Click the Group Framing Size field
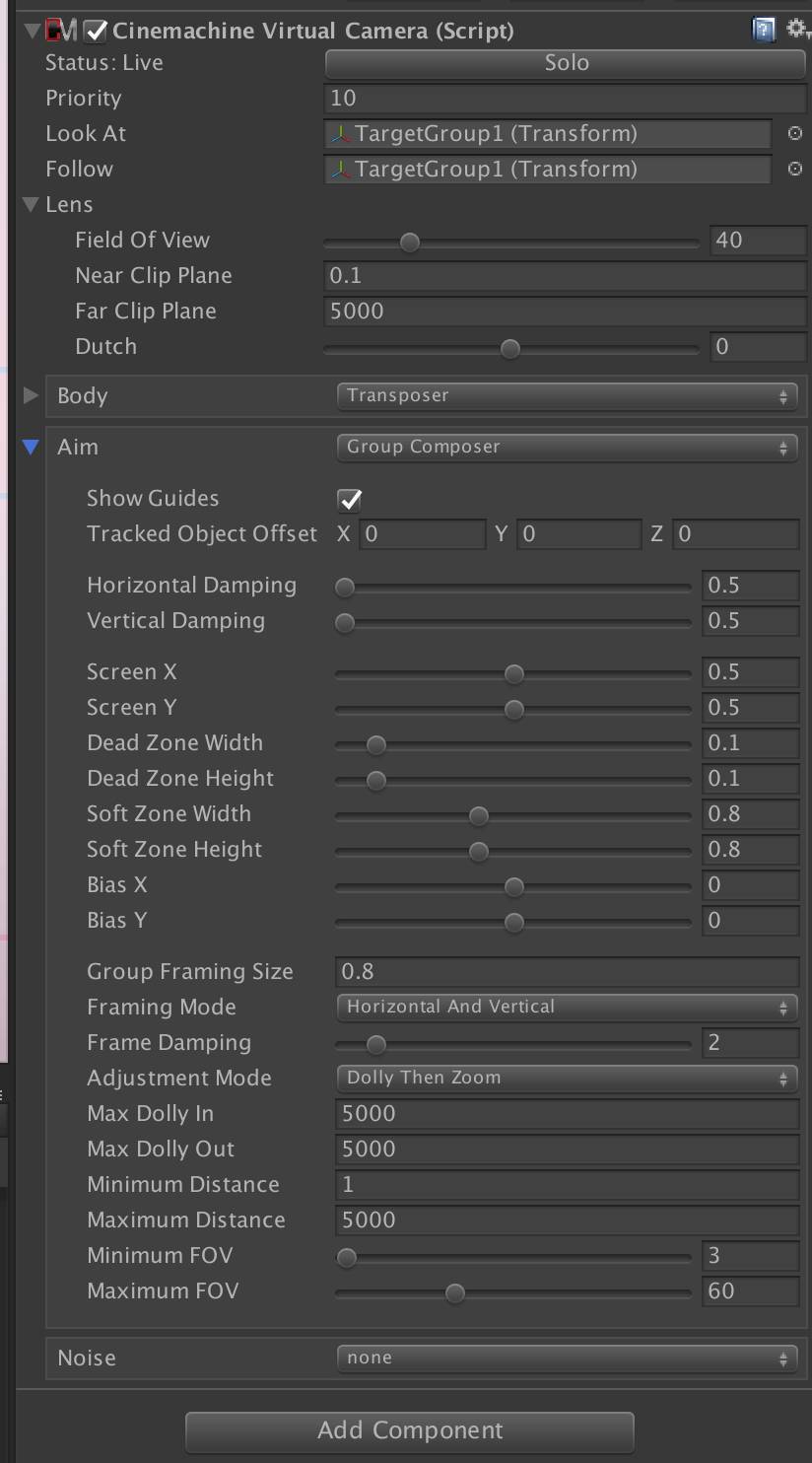 point(568,972)
